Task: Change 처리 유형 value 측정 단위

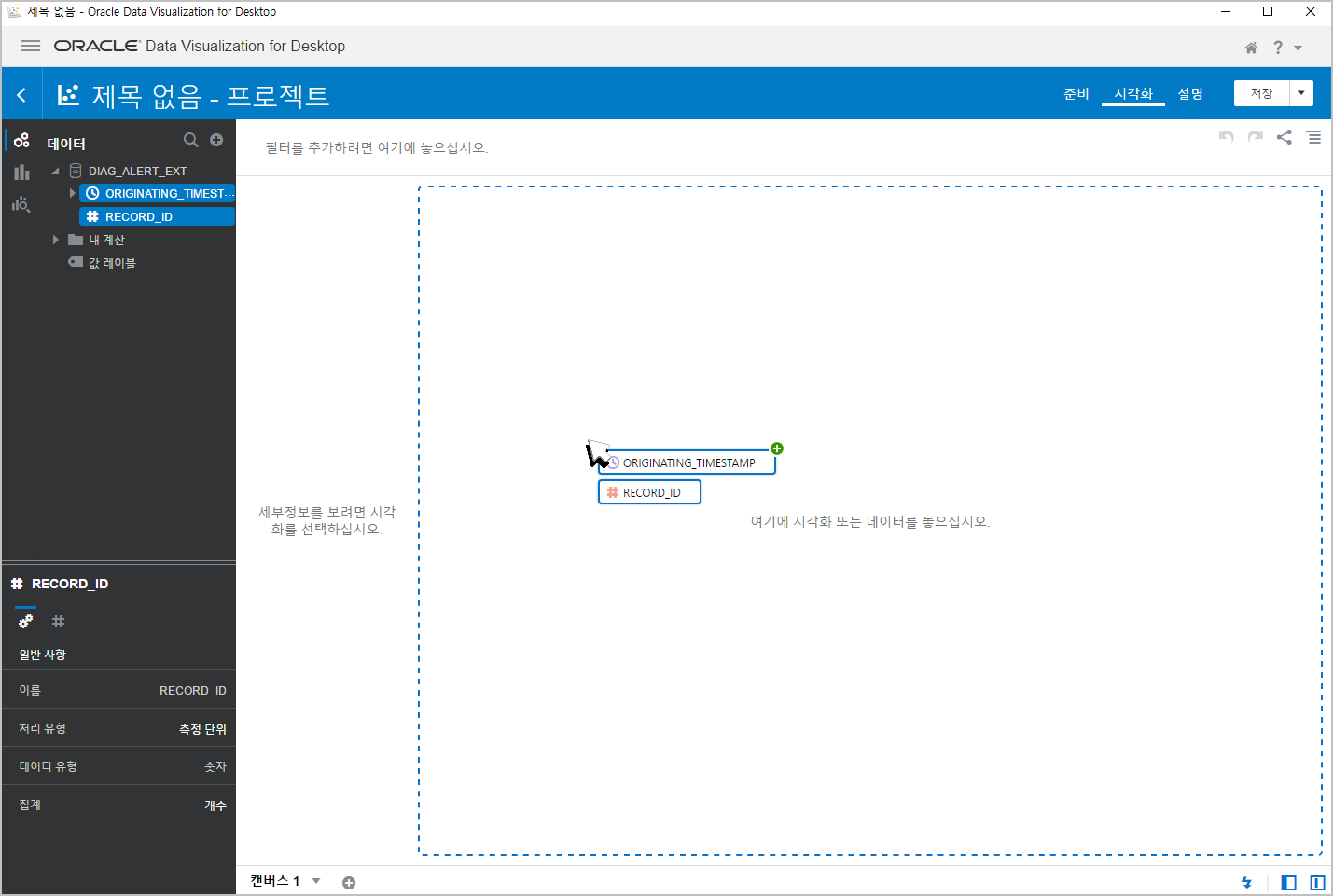Action: pos(202,729)
